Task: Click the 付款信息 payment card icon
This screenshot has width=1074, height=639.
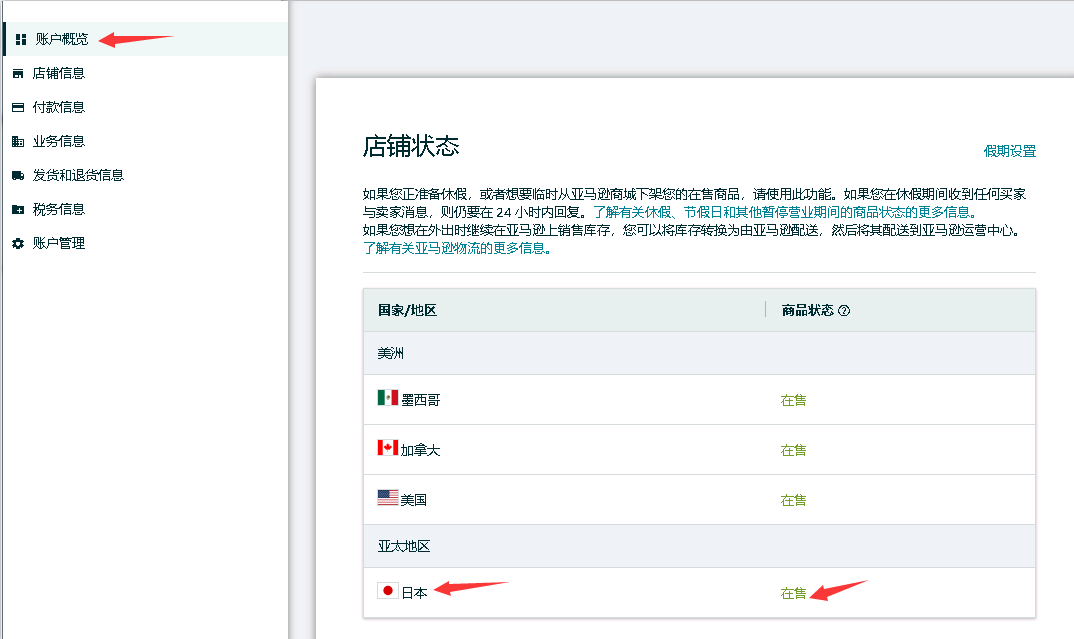Action: (x=18, y=107)
